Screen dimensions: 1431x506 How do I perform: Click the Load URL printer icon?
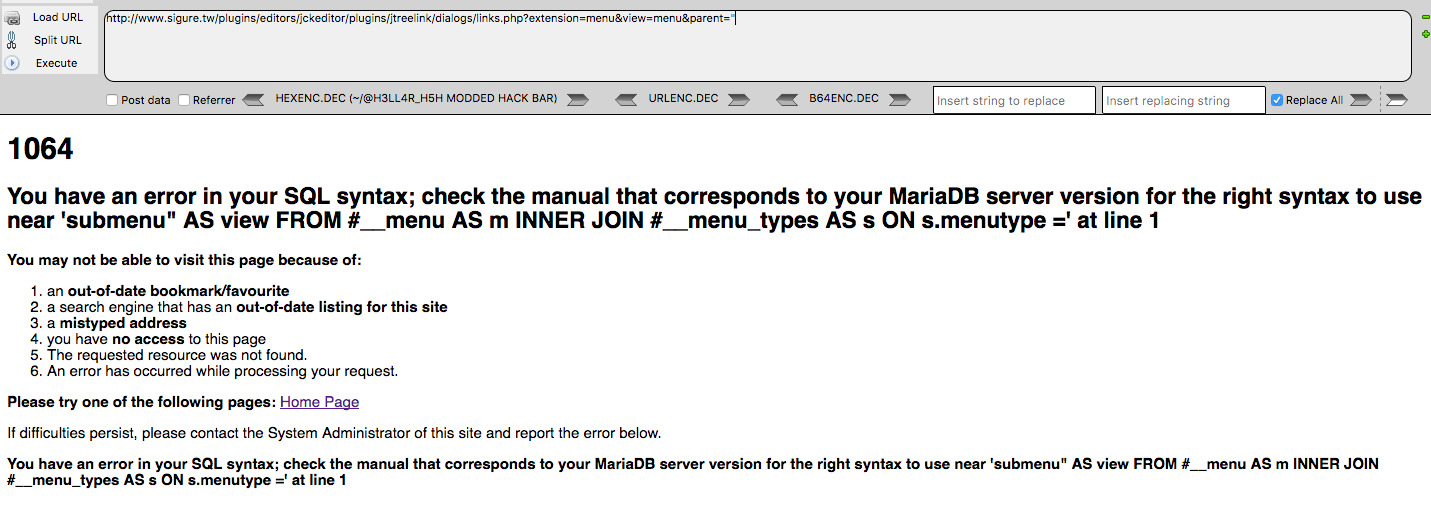12,17
